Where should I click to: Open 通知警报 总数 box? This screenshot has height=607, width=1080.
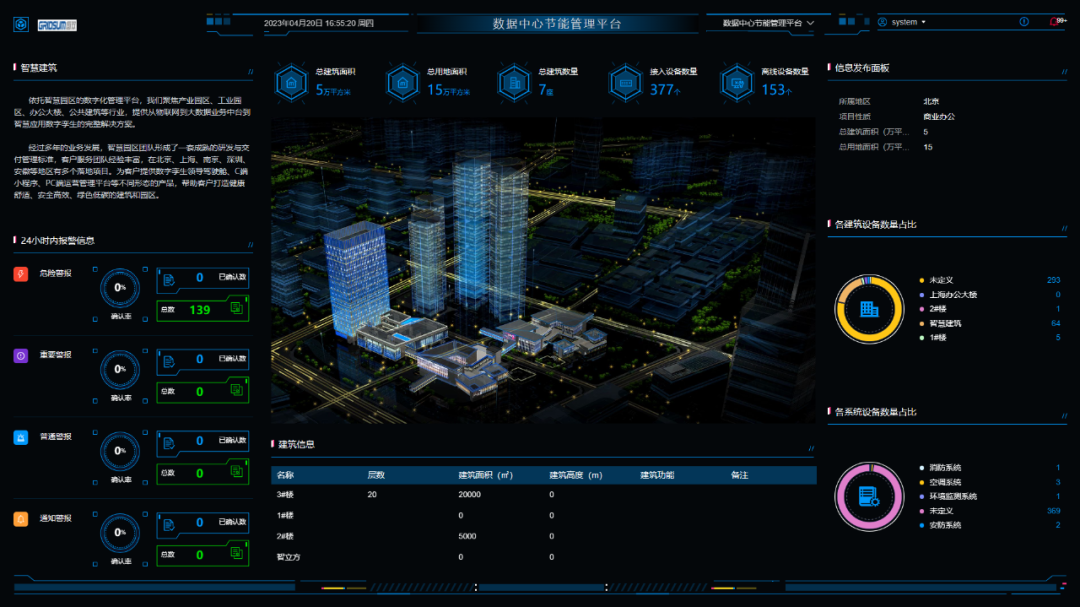click(x=202, y=554)
